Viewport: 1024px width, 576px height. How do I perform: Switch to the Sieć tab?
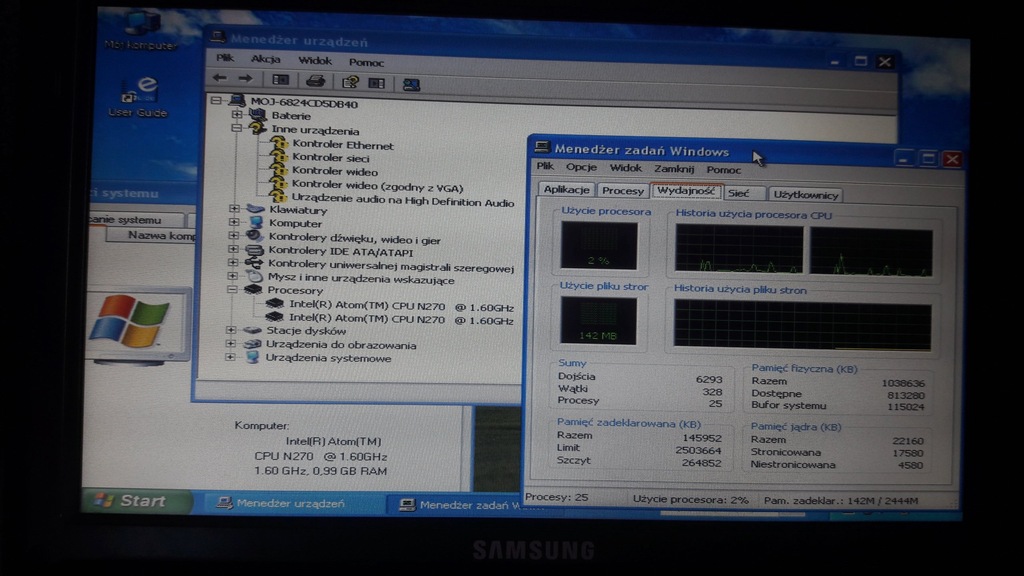(744, 193)
